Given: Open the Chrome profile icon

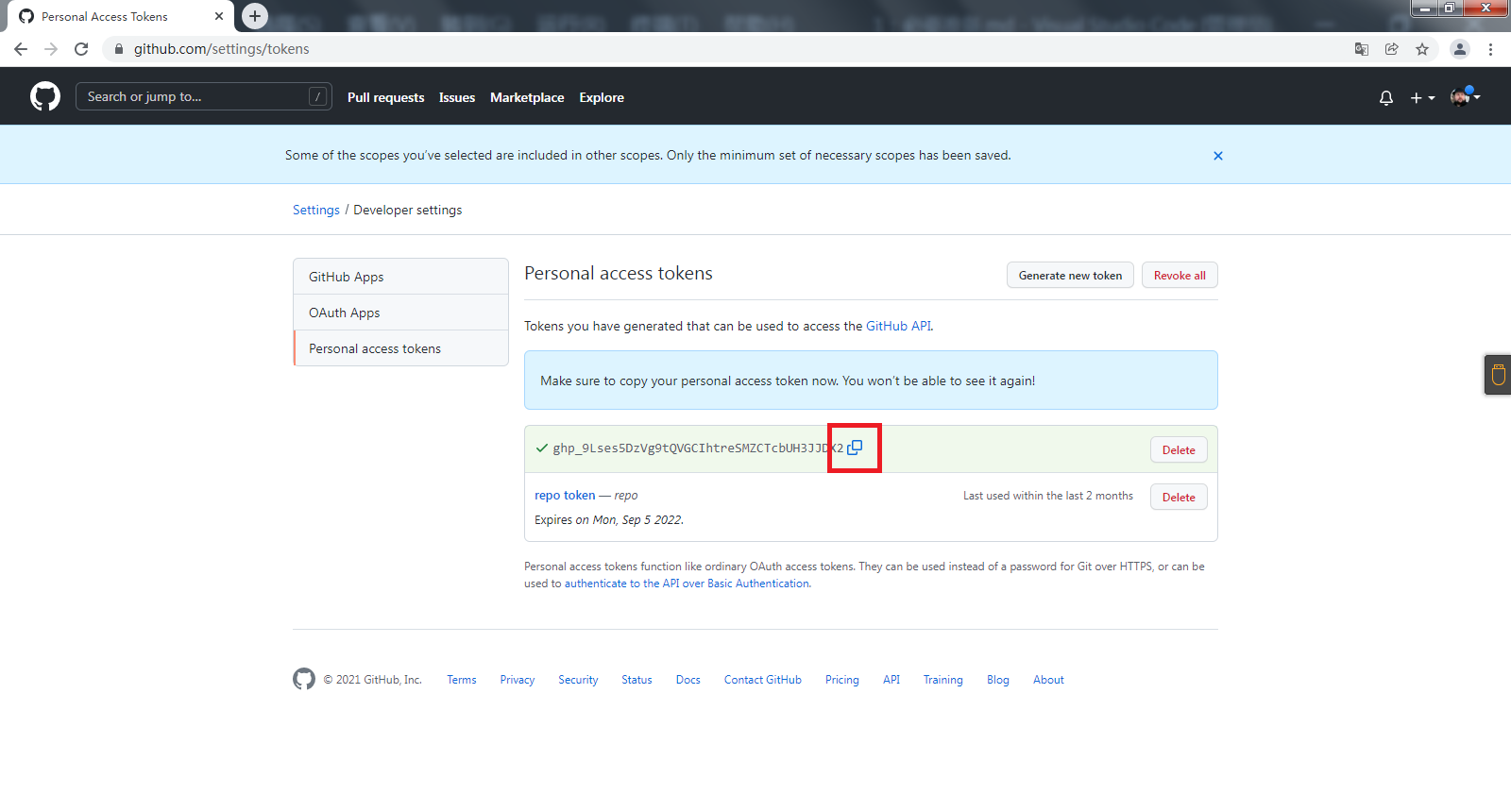Looking at the screenshot, I should (1460, 49).
